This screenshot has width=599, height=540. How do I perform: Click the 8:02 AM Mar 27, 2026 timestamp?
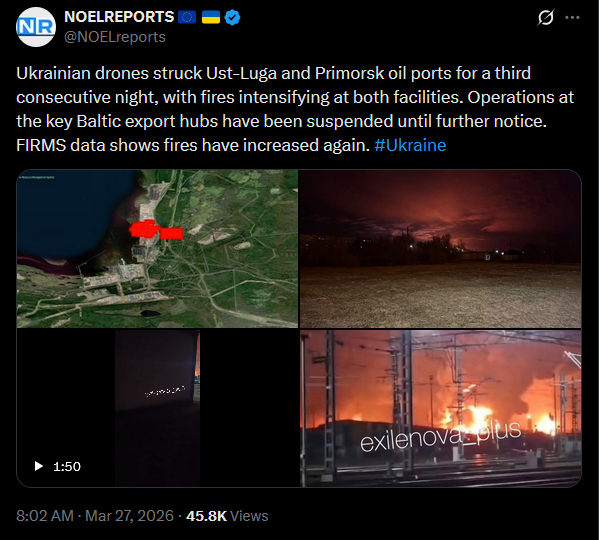pyautogui.click(x=95, y=516)
